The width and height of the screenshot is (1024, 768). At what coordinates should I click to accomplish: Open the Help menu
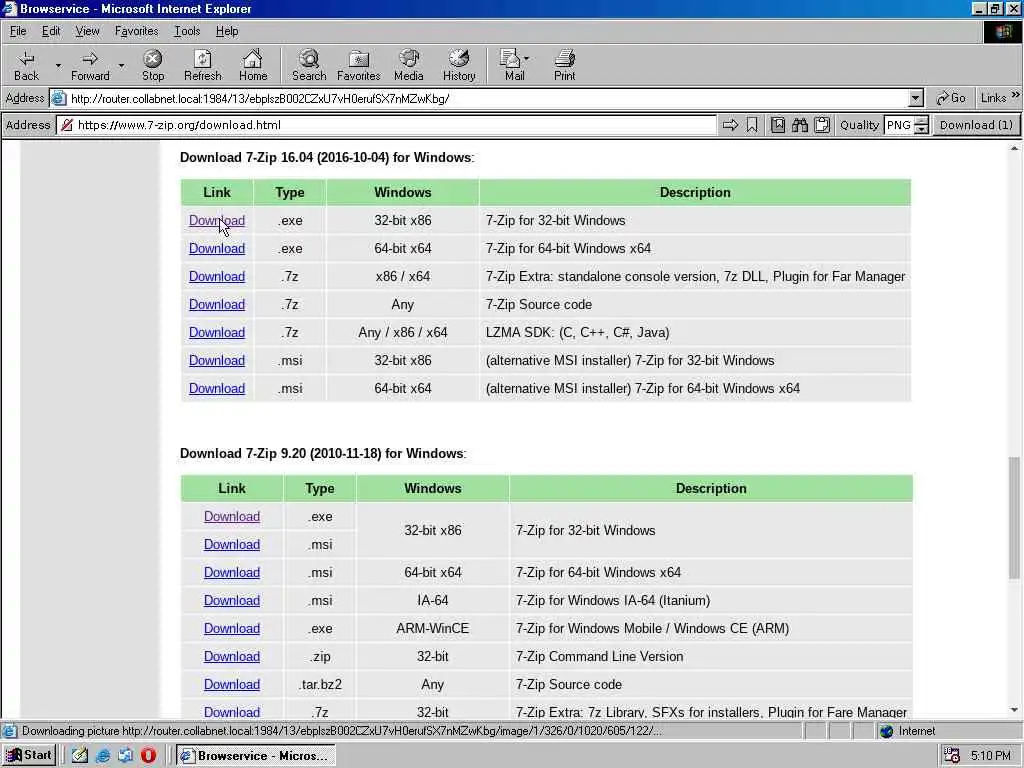tap(227, 31)
